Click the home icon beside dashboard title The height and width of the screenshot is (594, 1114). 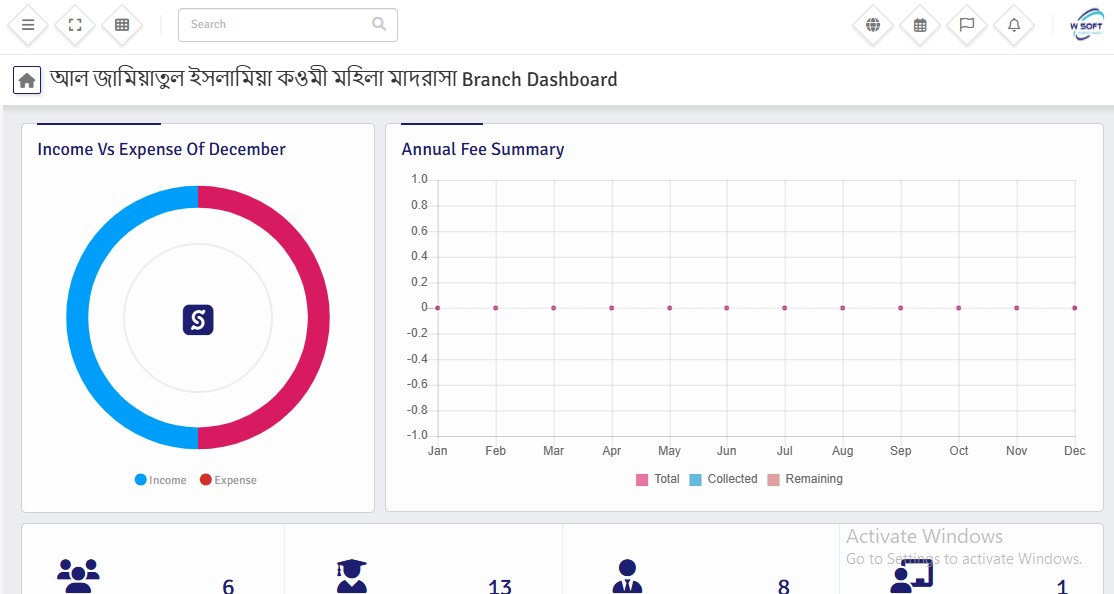pyautogui.click(x=27, y=80)
